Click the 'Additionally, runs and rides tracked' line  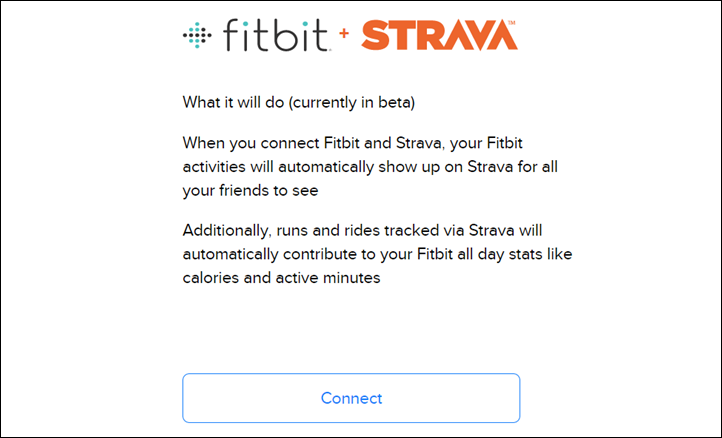click(x=362, y=230)
